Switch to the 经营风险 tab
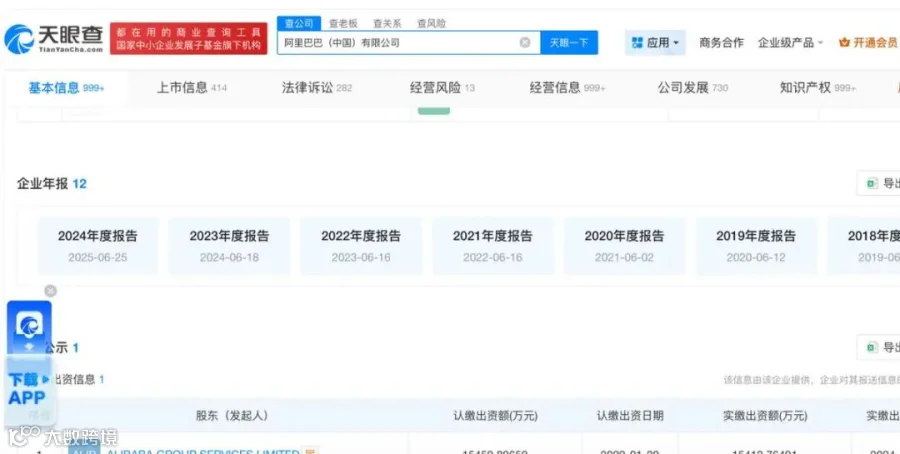Viewport: 900px width, 454px height. tap(443, 88)
